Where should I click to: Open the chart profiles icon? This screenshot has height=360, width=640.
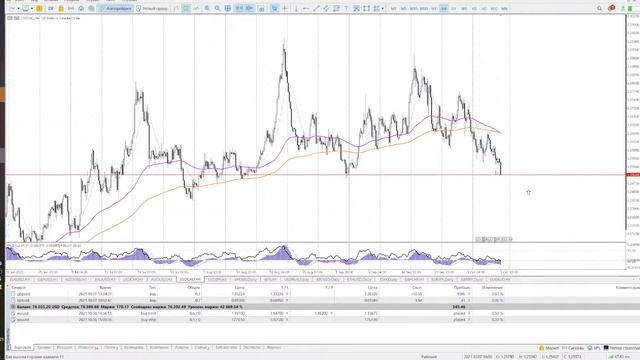point(25,9)
